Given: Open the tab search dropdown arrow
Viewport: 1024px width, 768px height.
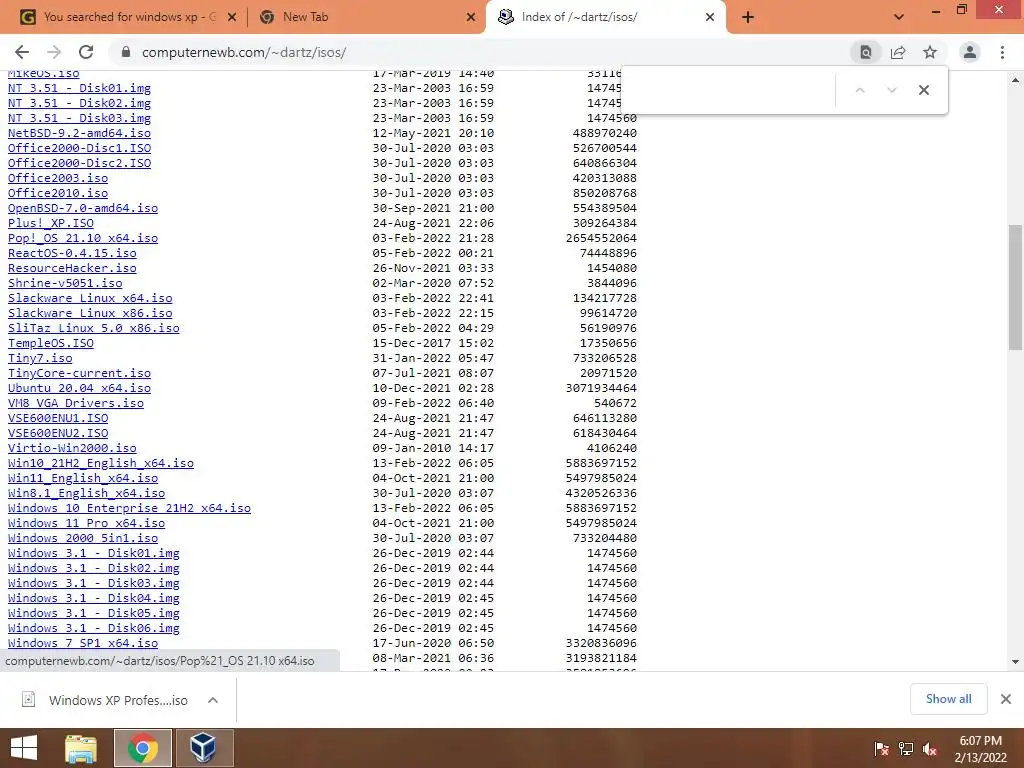Looking at the screenshot, I should (899, 17).
